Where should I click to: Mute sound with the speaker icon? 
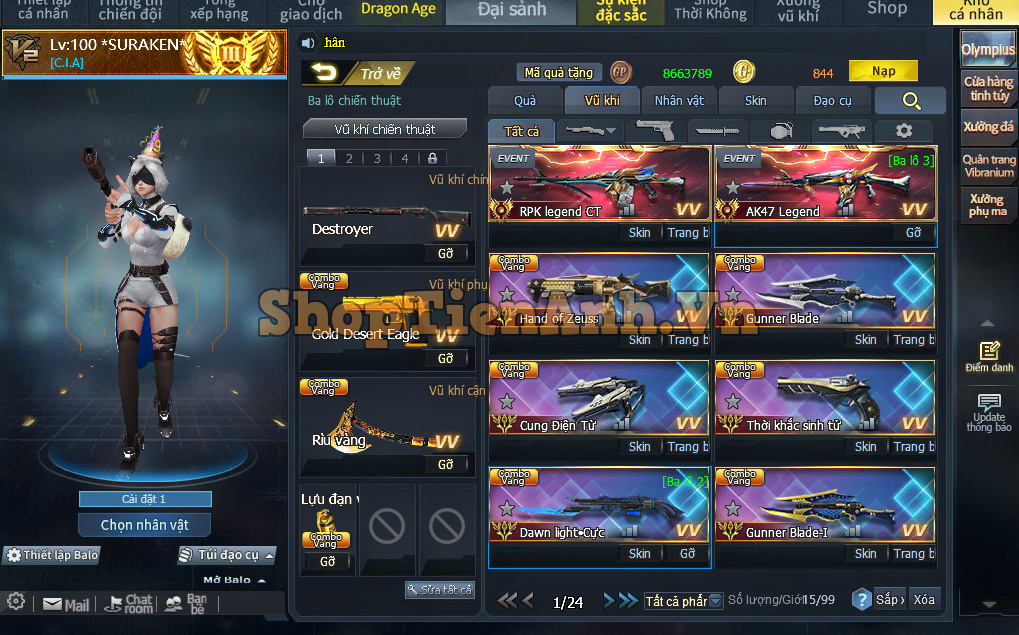(307, 43)
